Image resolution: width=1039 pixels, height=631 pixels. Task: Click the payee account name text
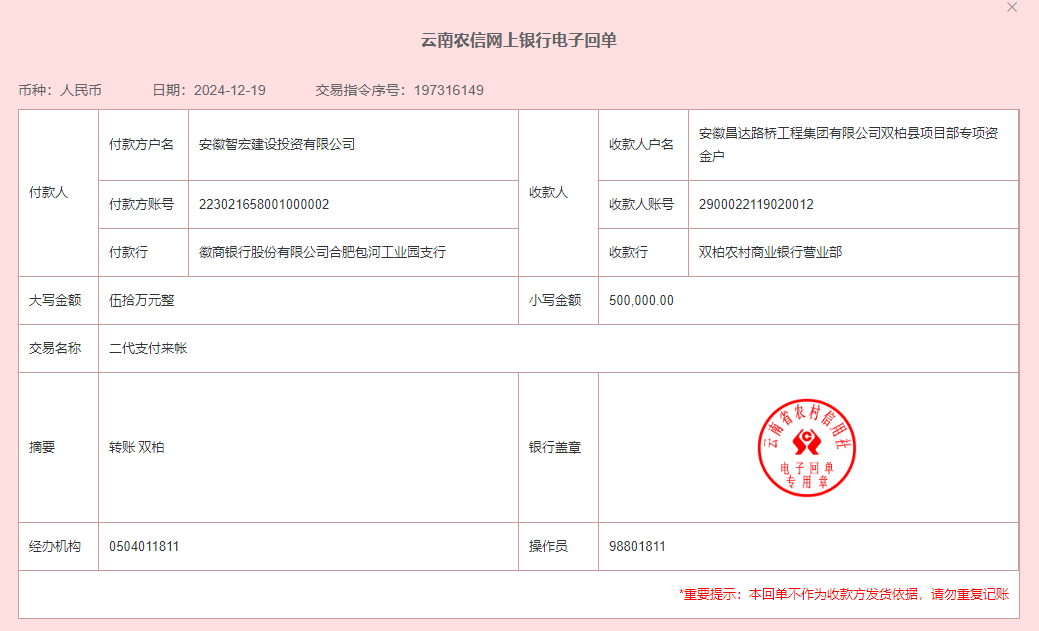(x=847, y=144)
